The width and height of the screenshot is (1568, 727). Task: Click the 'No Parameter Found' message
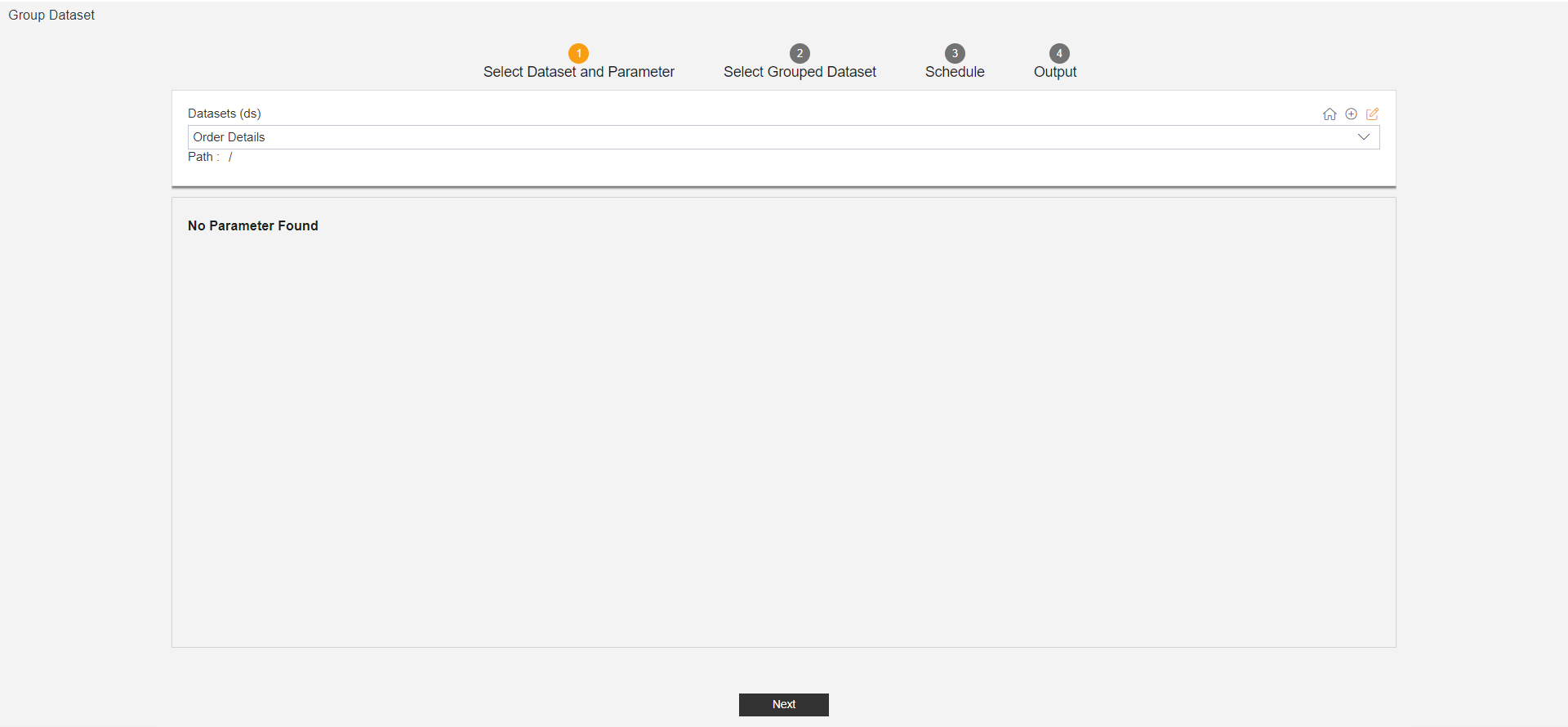pyautogui.click(x=253, y=225)
